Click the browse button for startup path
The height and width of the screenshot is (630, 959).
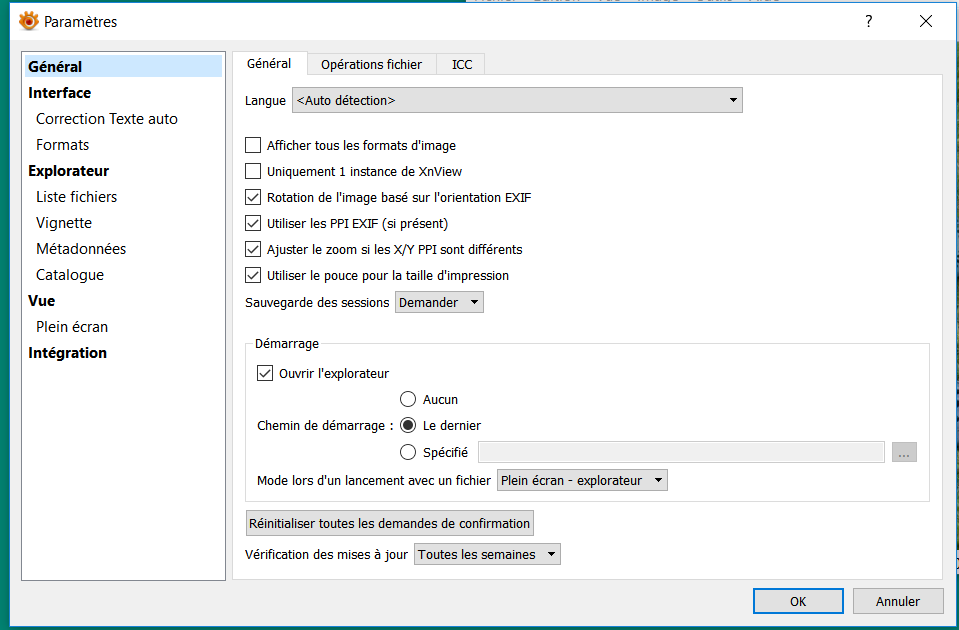904,453
